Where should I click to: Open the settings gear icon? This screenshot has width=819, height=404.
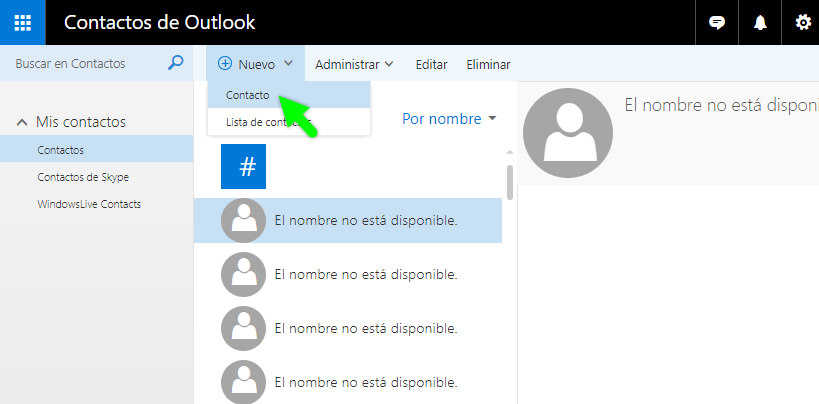pyautogui.click(x=802, y=22)
